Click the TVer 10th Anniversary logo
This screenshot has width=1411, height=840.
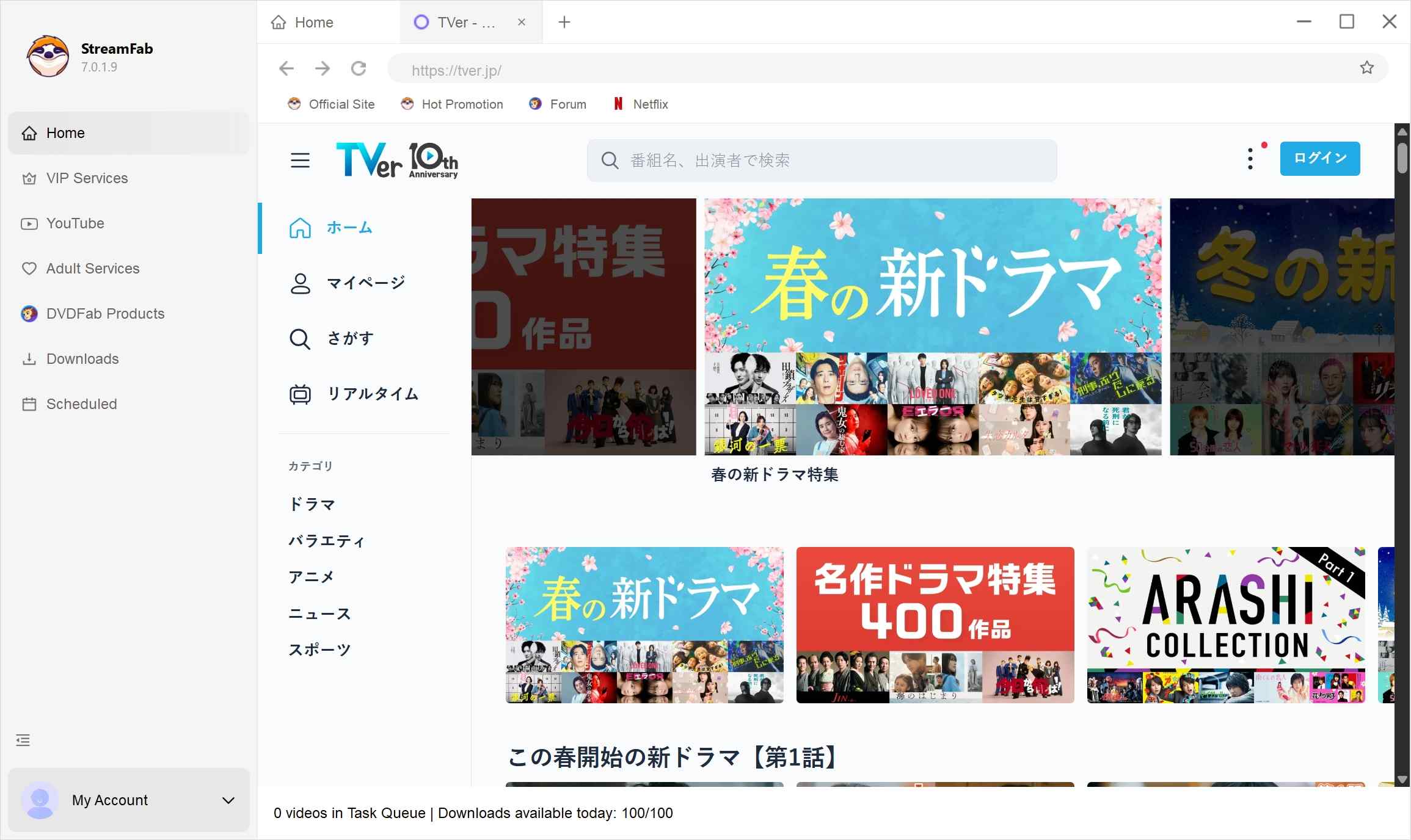click(397, 160)
